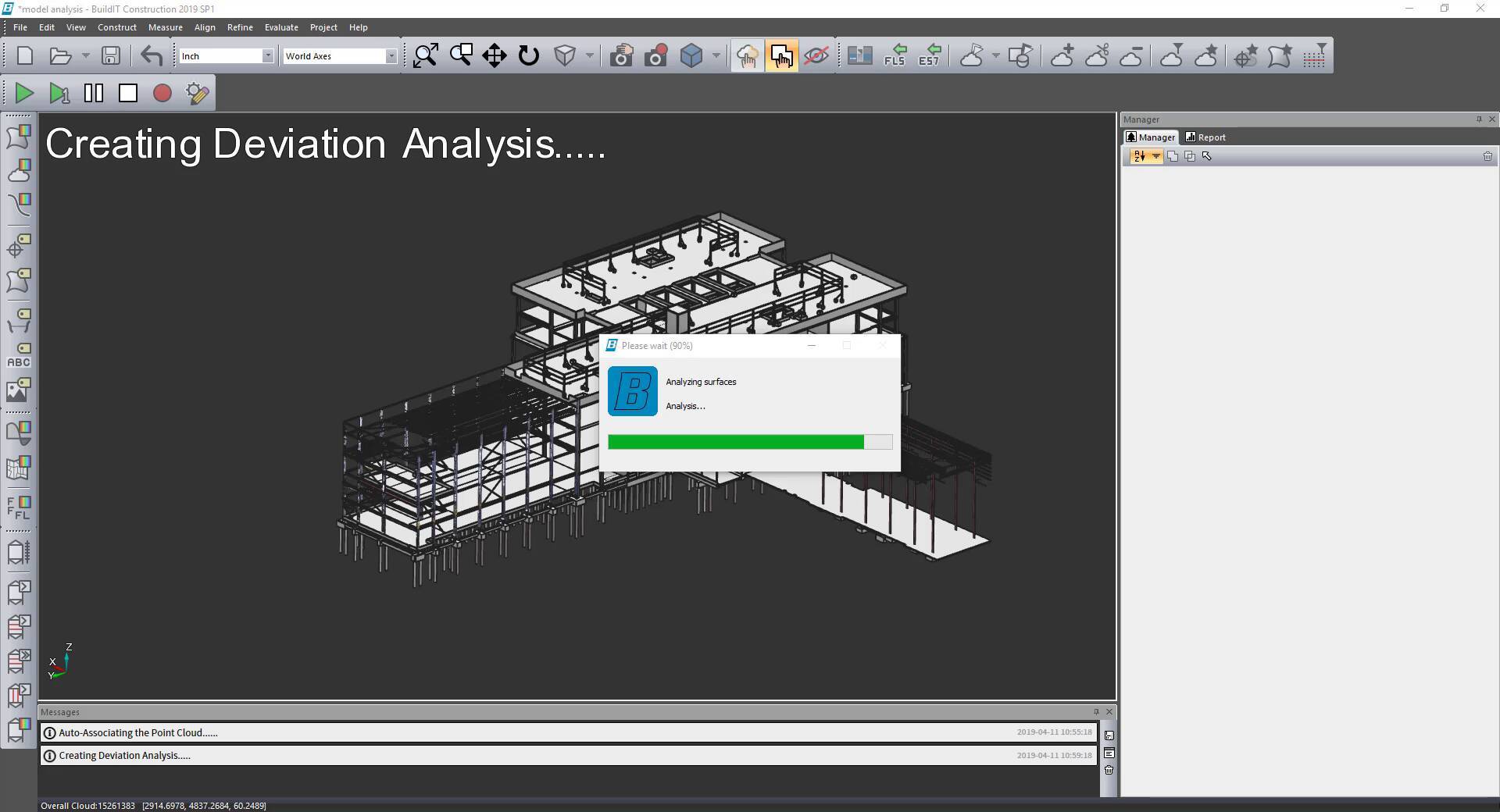Viewport: 1500px width, 812px height.
Task: Toggle surface selection mode
Action: tap(782, 55)
